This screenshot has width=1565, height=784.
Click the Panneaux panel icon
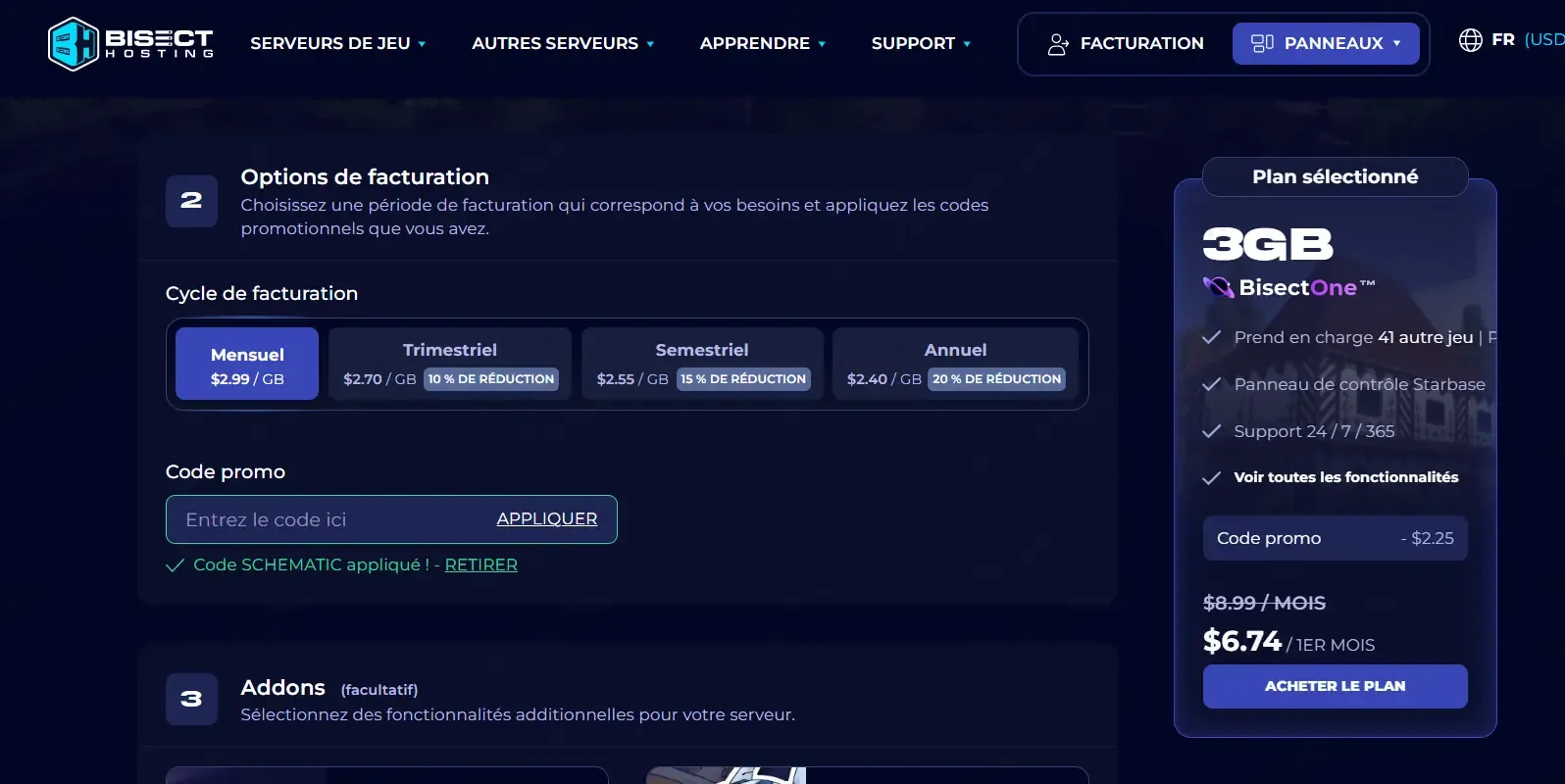(x=1262, y=43)
